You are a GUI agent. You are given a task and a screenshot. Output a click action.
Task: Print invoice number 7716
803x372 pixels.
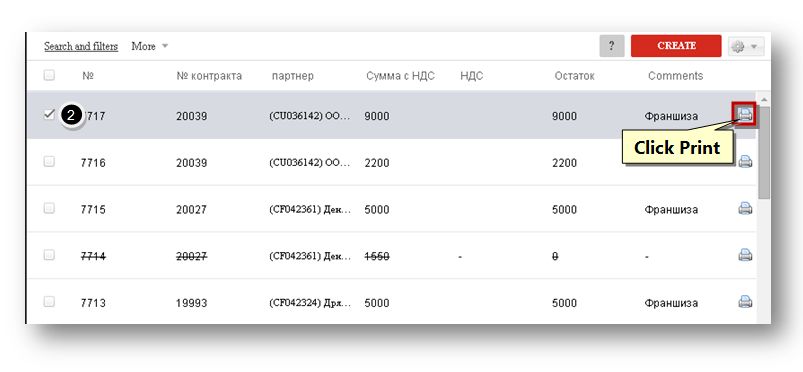(x=745, y=162)
